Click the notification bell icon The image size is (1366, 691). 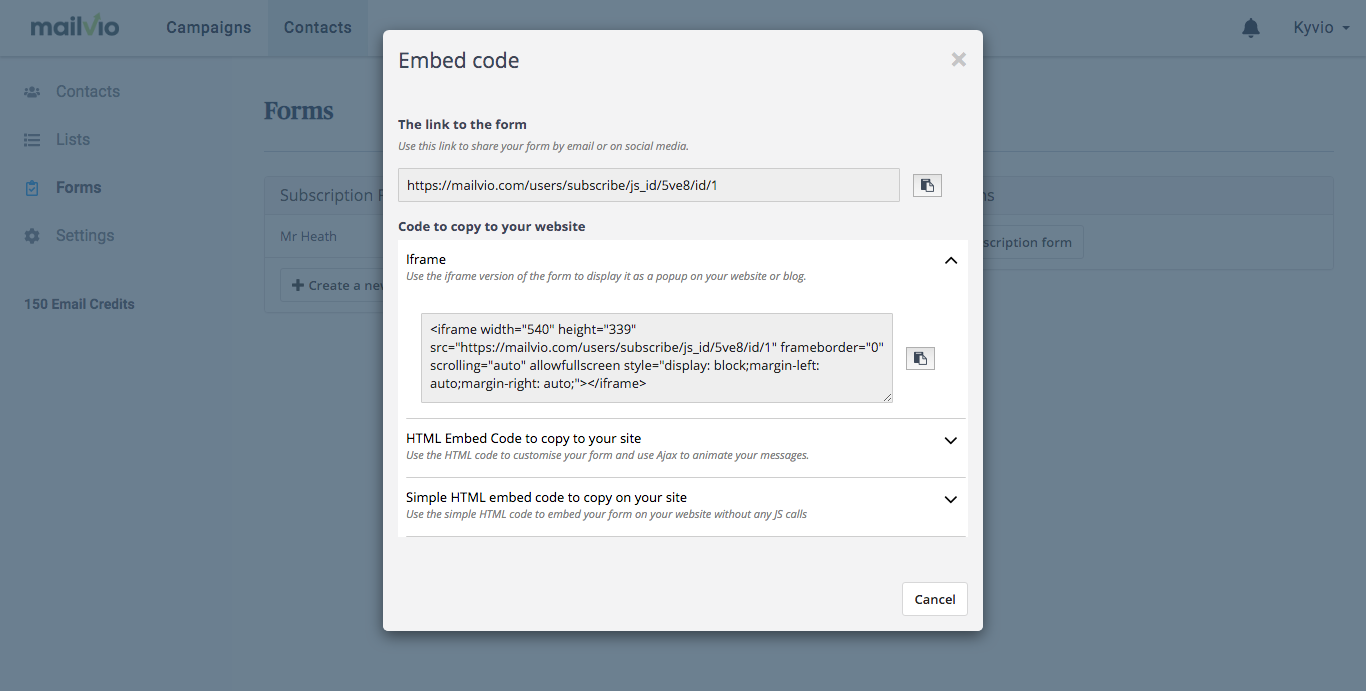(1251, 28)
